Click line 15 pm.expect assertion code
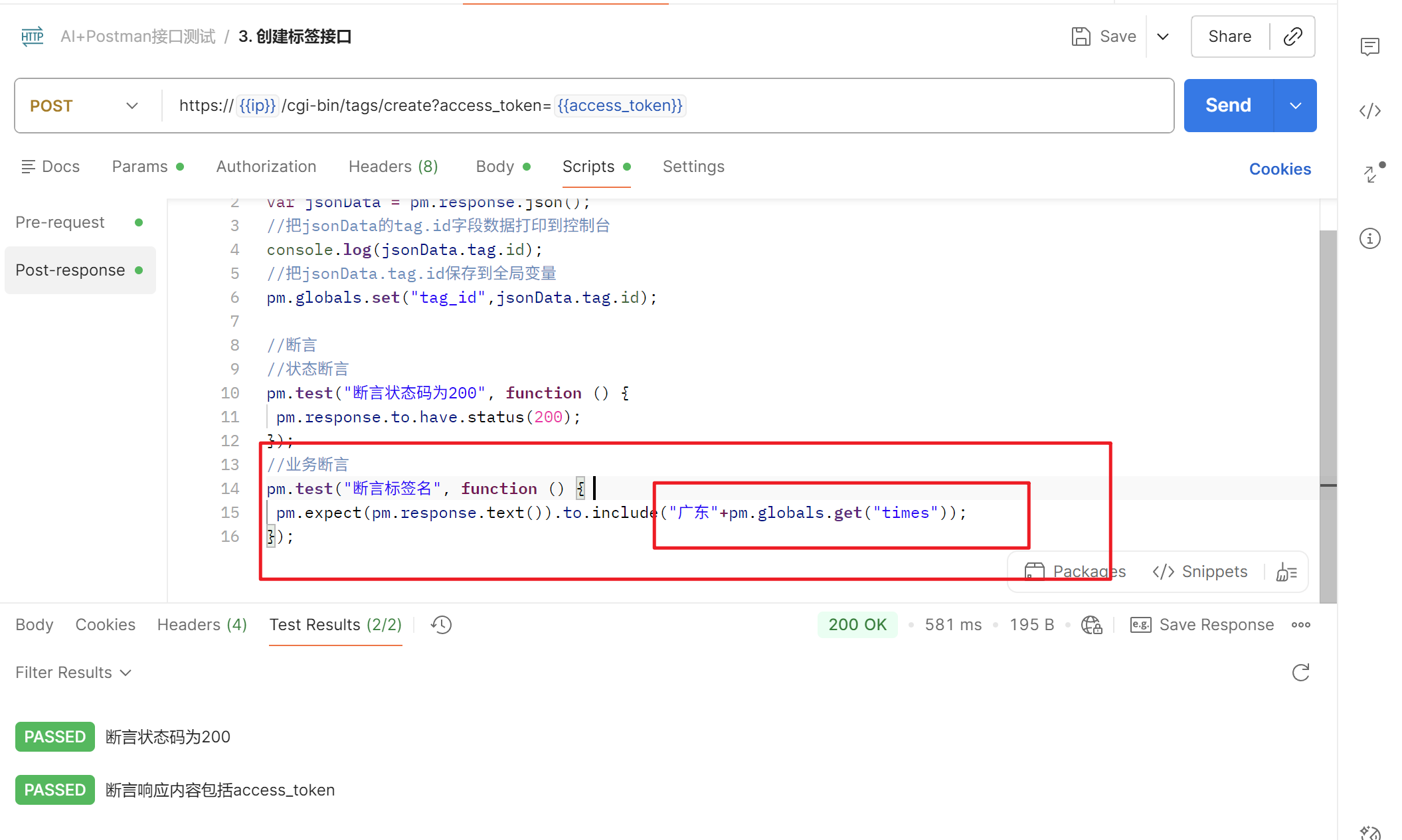This screenshot has width=1402, height=840. [621, 513]
